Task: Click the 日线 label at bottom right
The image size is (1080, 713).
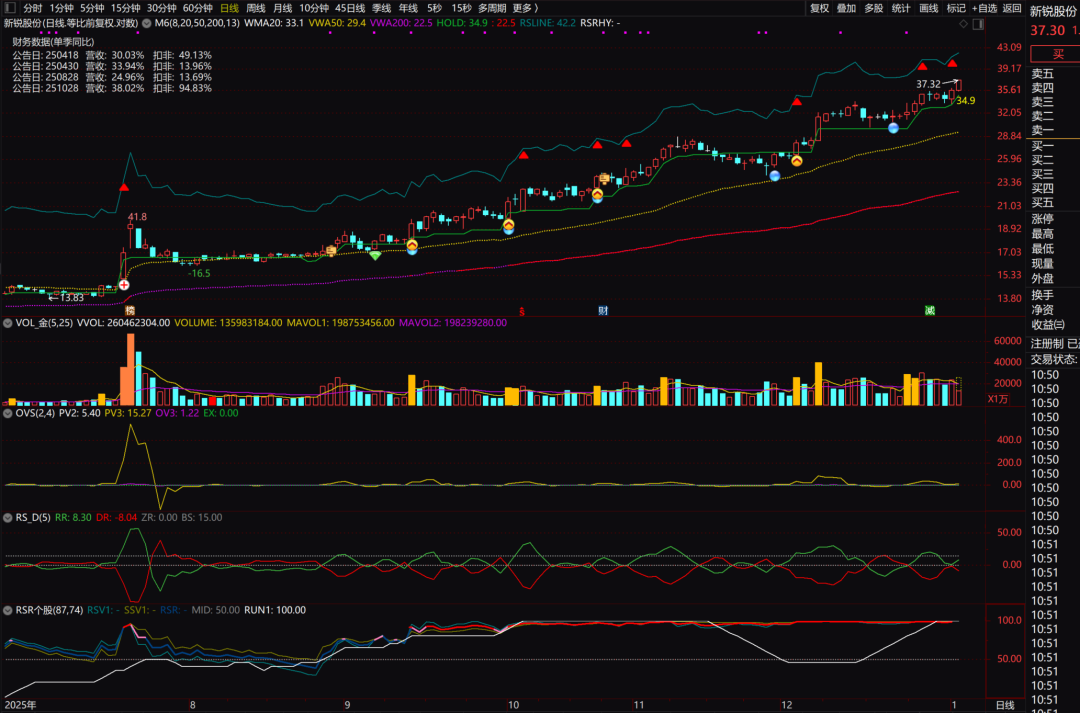Action: tap(1005, 705)
